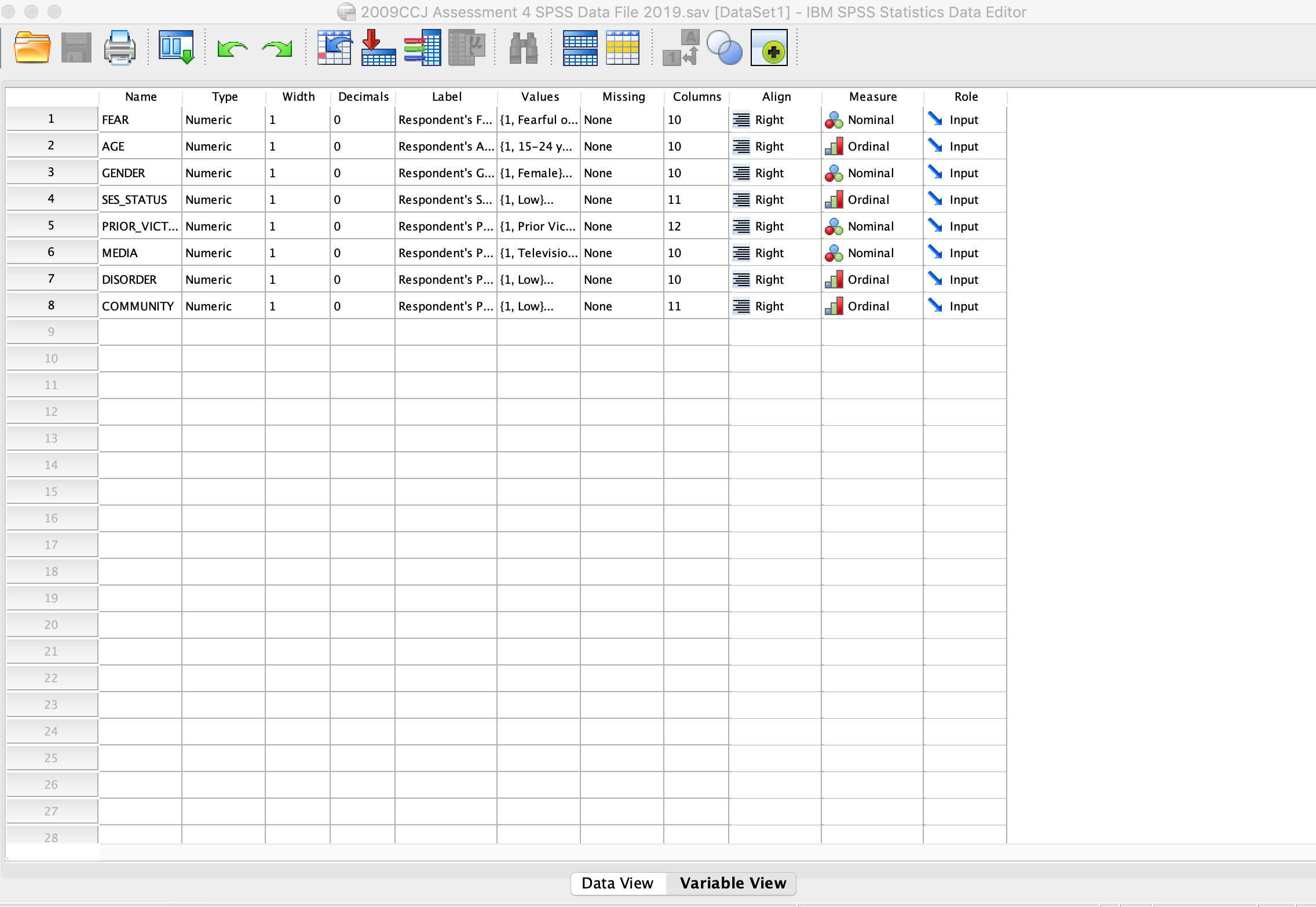Click the Values cell for MEDIA
Screen dimensions: 1316x907
[538, 253]
